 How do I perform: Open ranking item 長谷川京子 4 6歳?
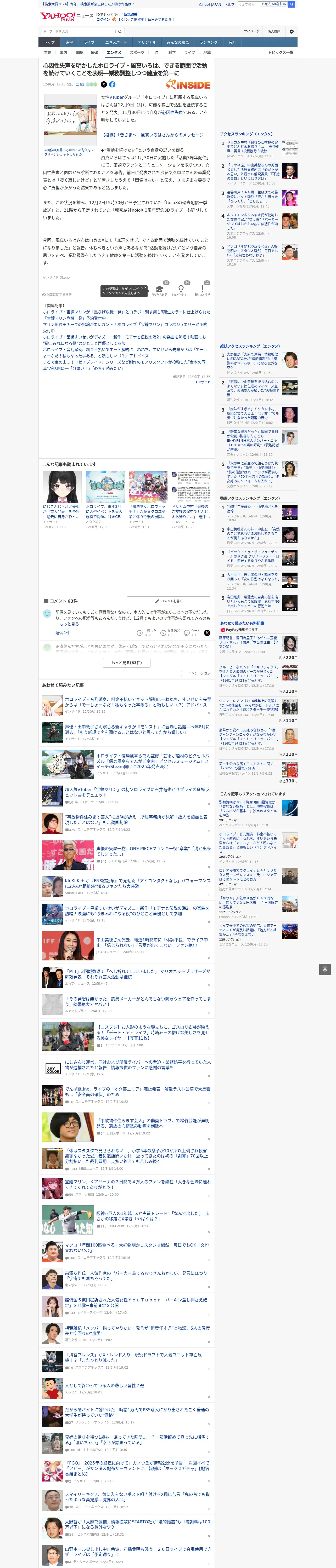click(x=253, y=197)
